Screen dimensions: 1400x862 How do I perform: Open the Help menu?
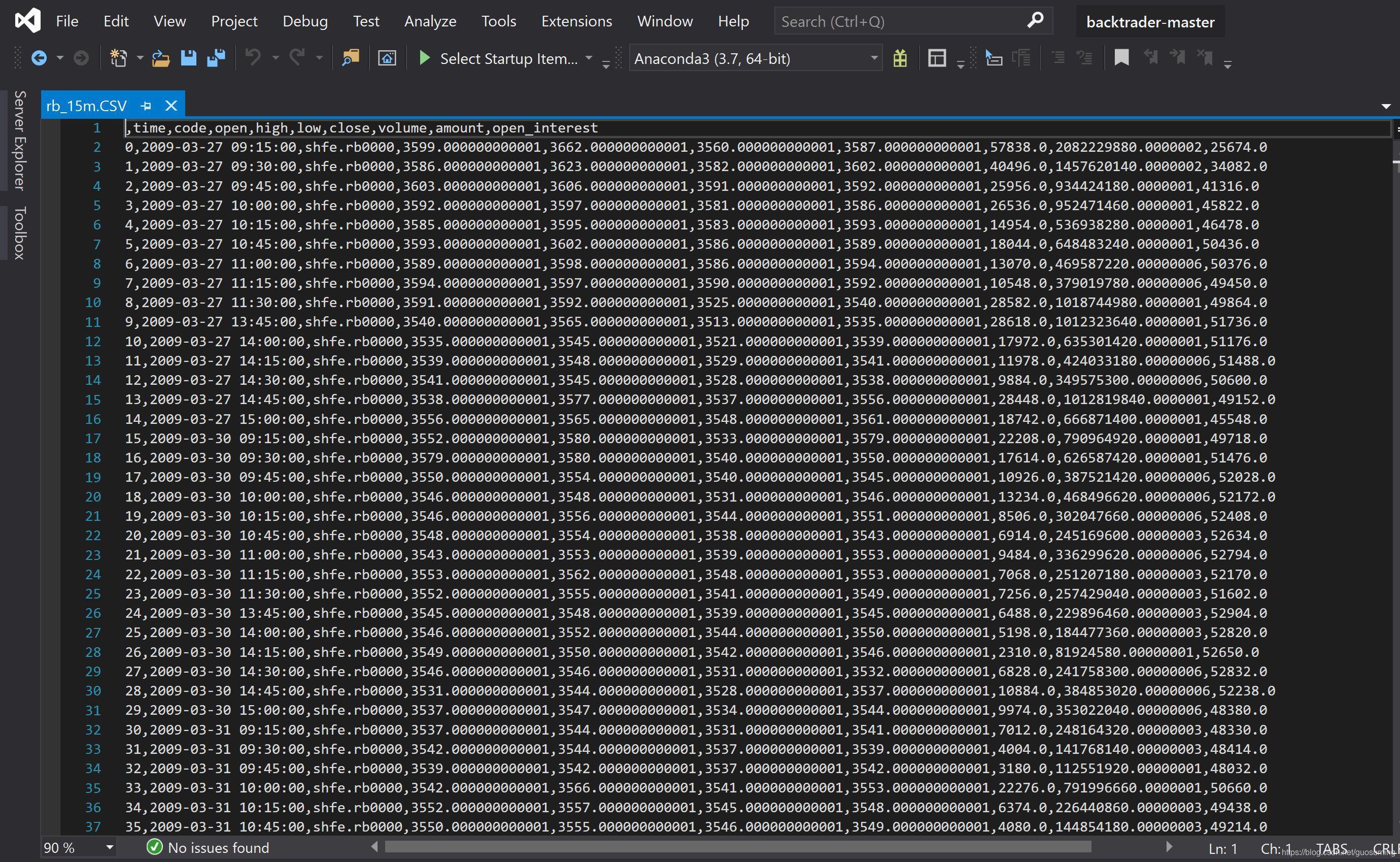[733, 21]
